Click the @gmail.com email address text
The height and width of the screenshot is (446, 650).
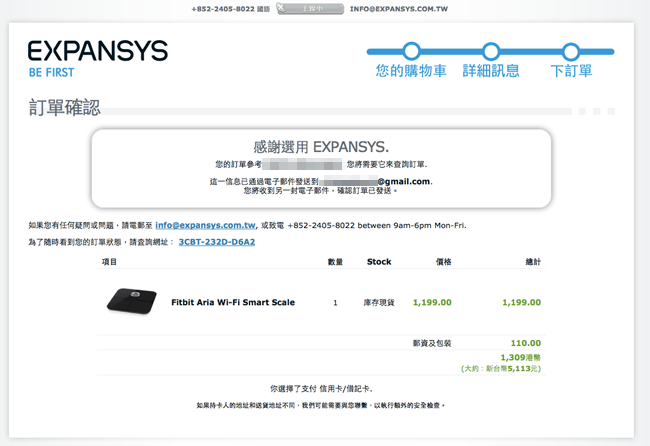(x=404, y=182)
